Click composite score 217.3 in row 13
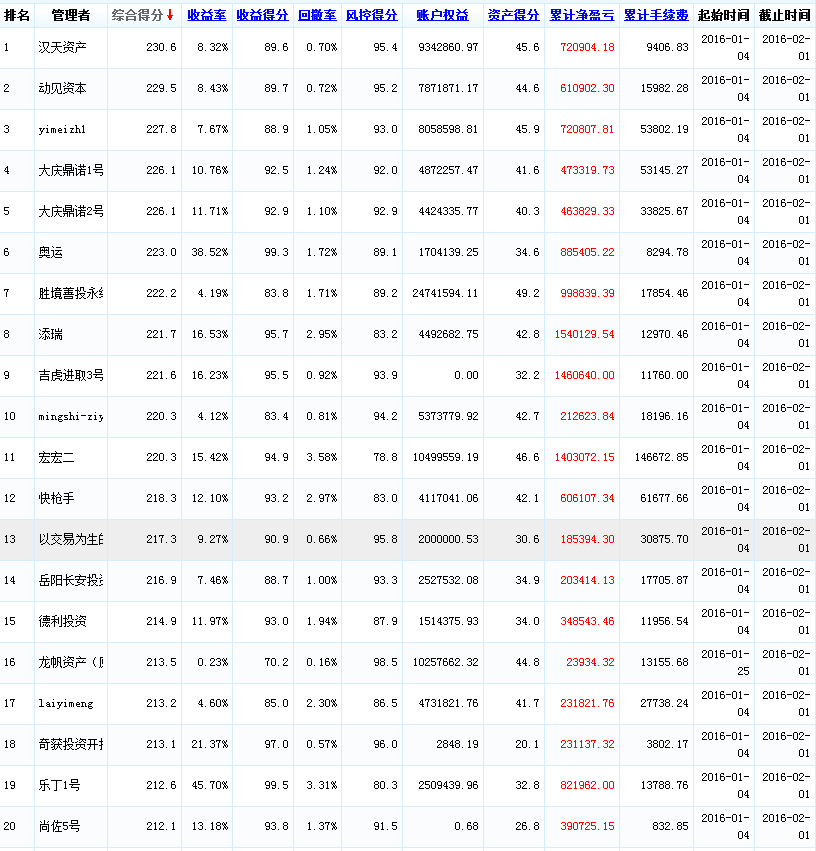The height and width of the screenshot is (851, 816). (x=161, y=539)
